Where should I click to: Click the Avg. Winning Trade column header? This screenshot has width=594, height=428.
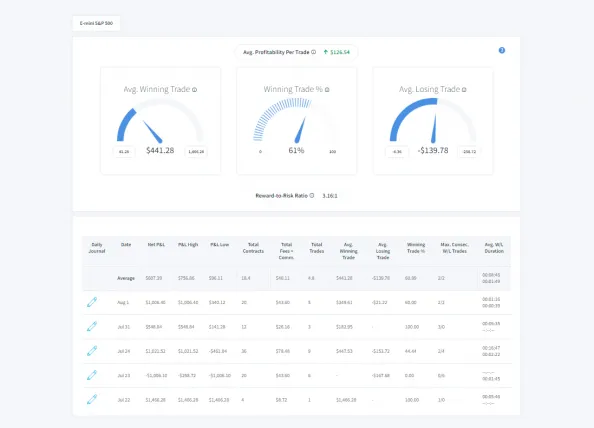point(348,251)
